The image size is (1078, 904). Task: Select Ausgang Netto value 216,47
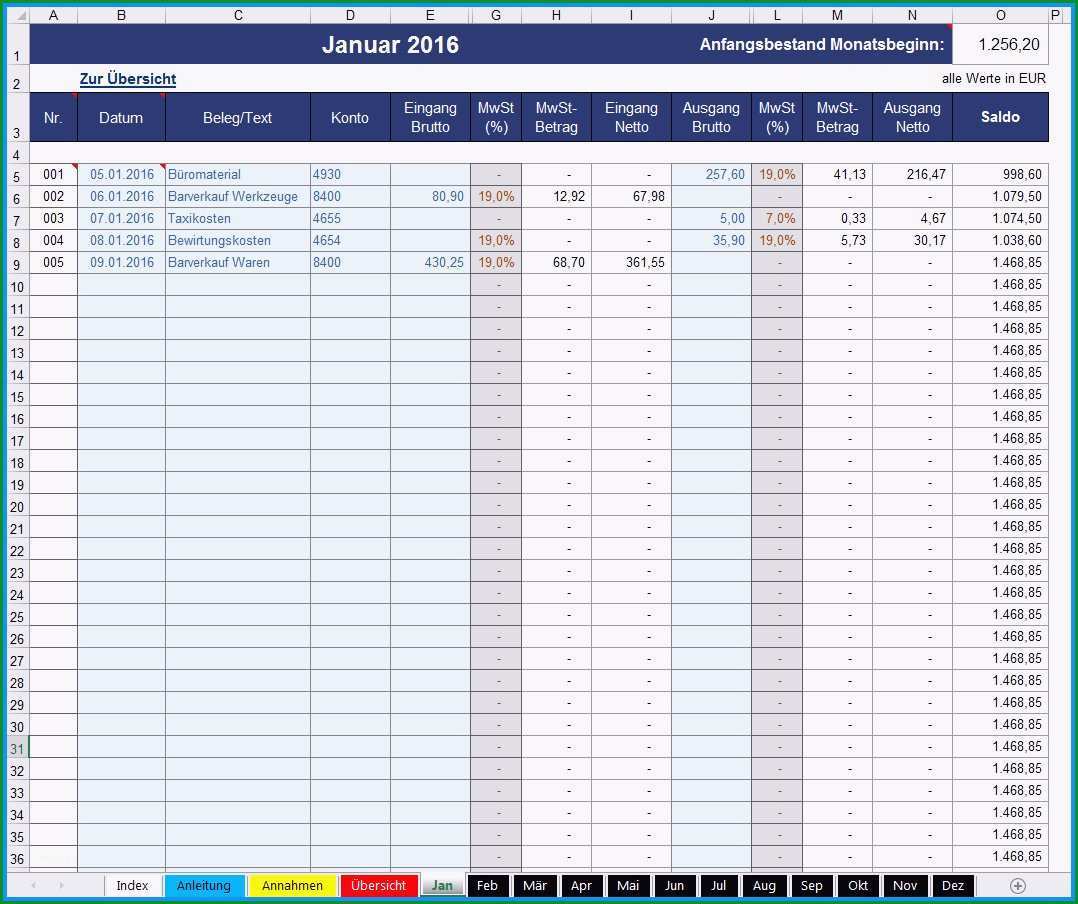click(x=912, y=175)
